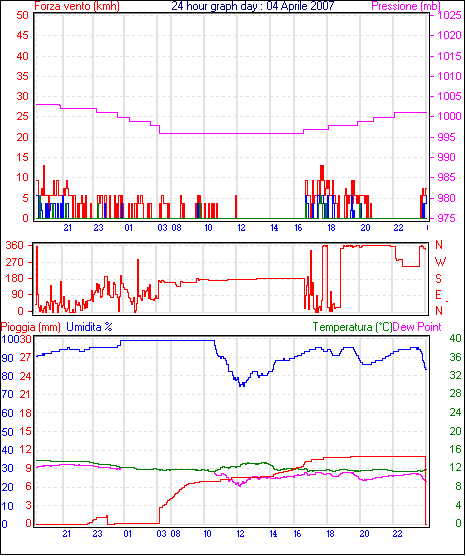Click the '24 hour graph day : 04 Aprile 2007' heading
466x556 pixels.
(x=253, y=6)
